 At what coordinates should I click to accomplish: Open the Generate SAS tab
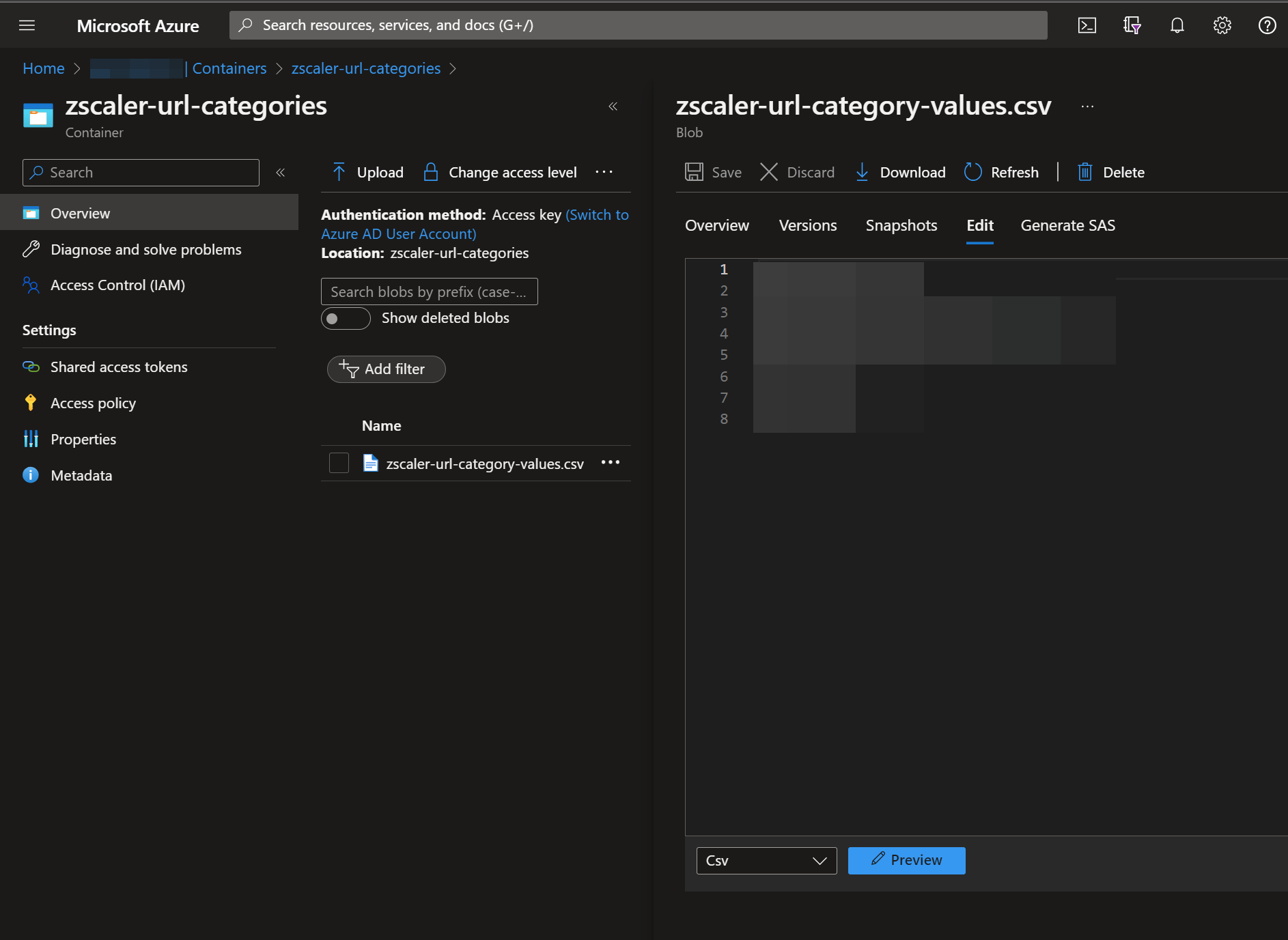[x=1068, y=225]
